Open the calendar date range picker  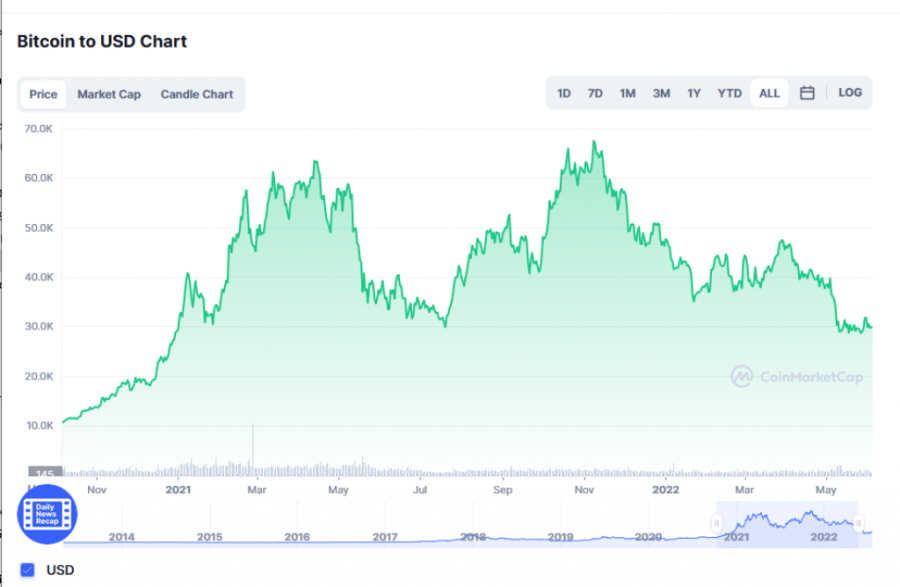coord(807,93)
